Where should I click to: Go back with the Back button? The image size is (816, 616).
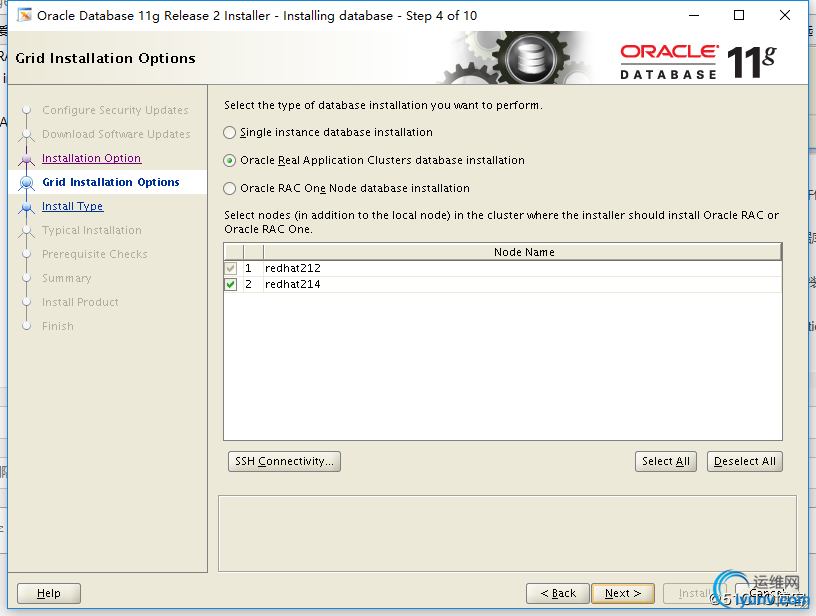click(558, 594)
